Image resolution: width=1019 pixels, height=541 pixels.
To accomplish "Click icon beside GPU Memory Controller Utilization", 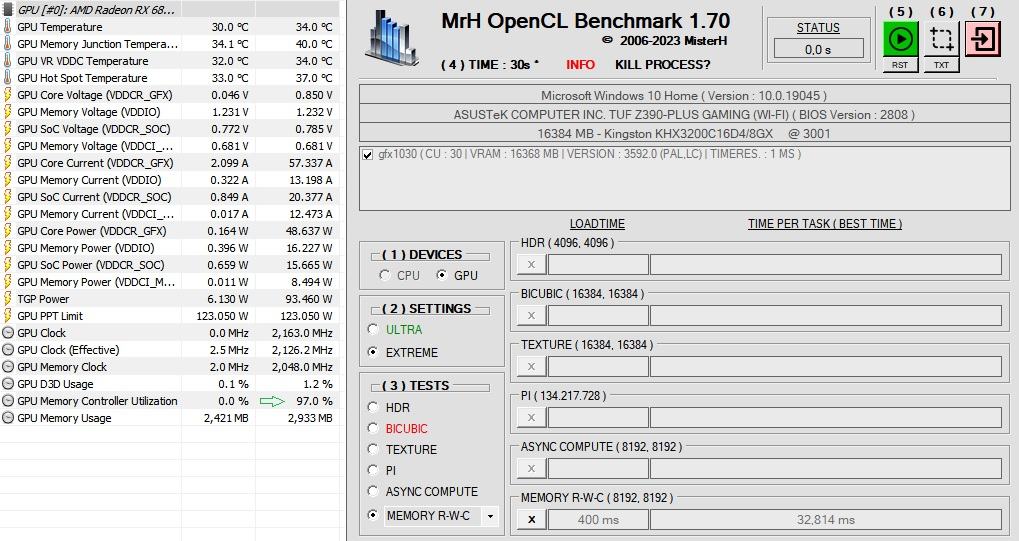I will [x=8, y=401].
